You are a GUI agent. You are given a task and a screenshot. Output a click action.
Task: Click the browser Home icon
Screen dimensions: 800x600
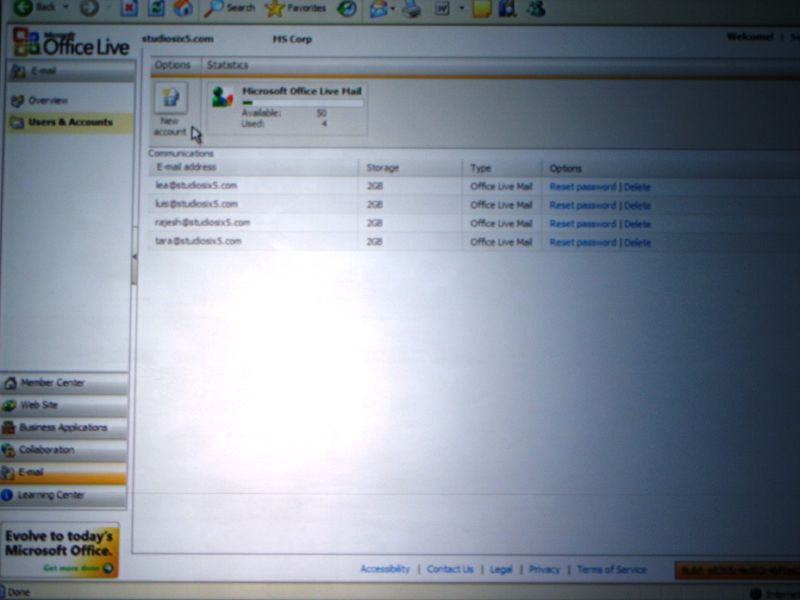183,8
